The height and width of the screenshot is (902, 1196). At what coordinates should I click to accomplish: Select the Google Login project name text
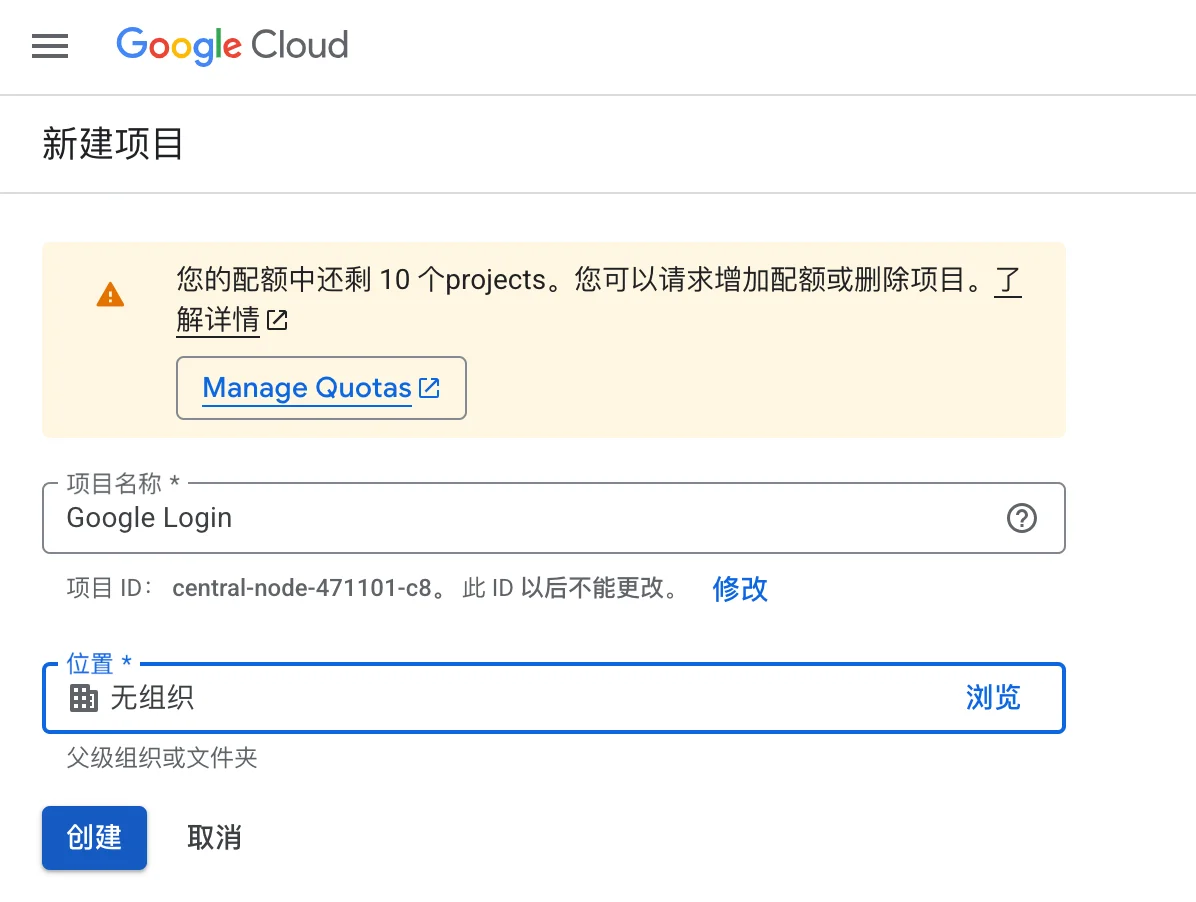(x=148, y=518)
